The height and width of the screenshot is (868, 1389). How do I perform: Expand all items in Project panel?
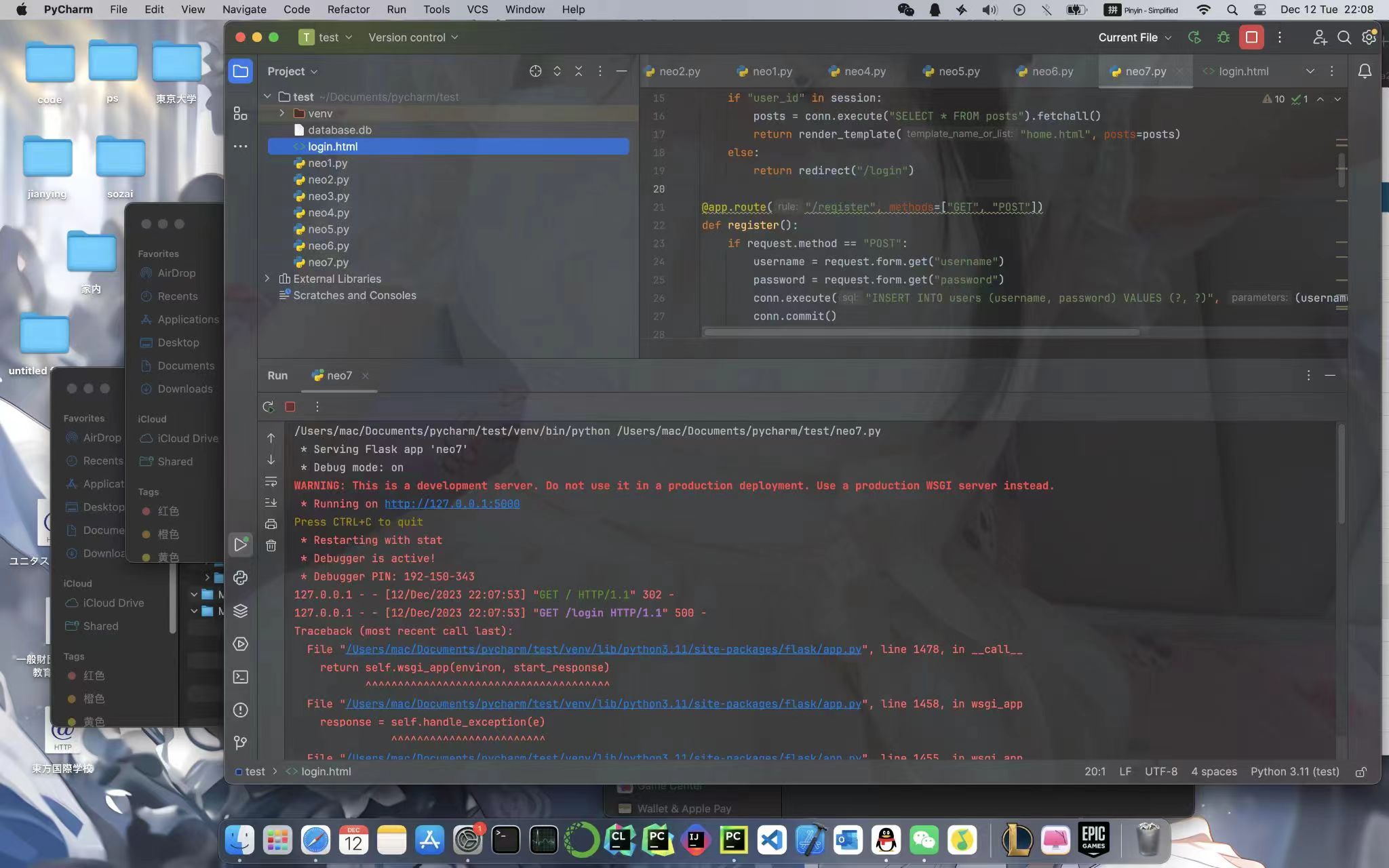[x=557, y=71]
